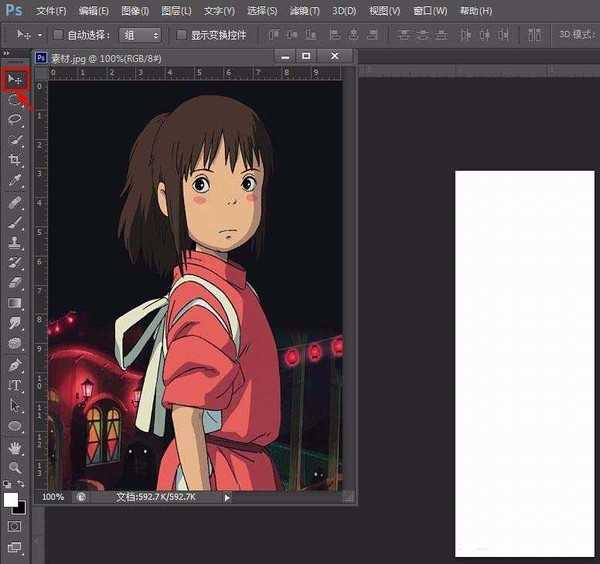Select the Lasso tool
This screenshot has width=600, height=564.
coord(15,120)
